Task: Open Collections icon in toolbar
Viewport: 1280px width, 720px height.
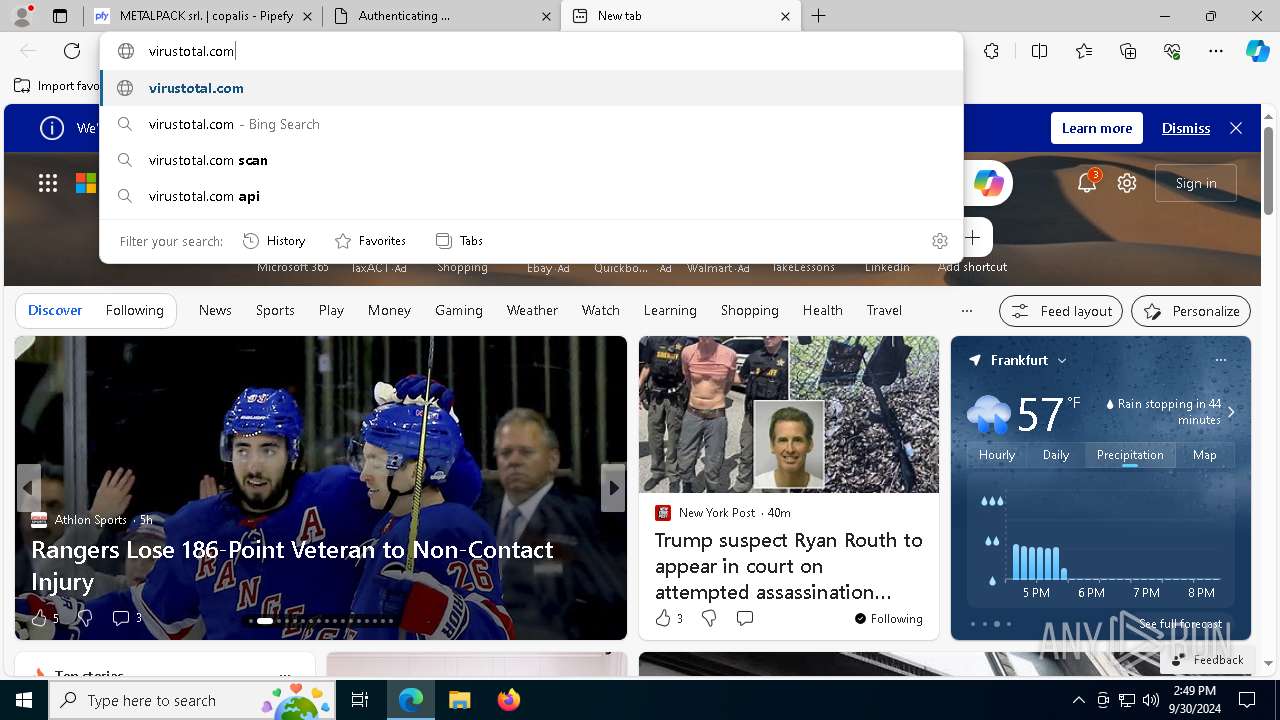Action: (1128, 51)
